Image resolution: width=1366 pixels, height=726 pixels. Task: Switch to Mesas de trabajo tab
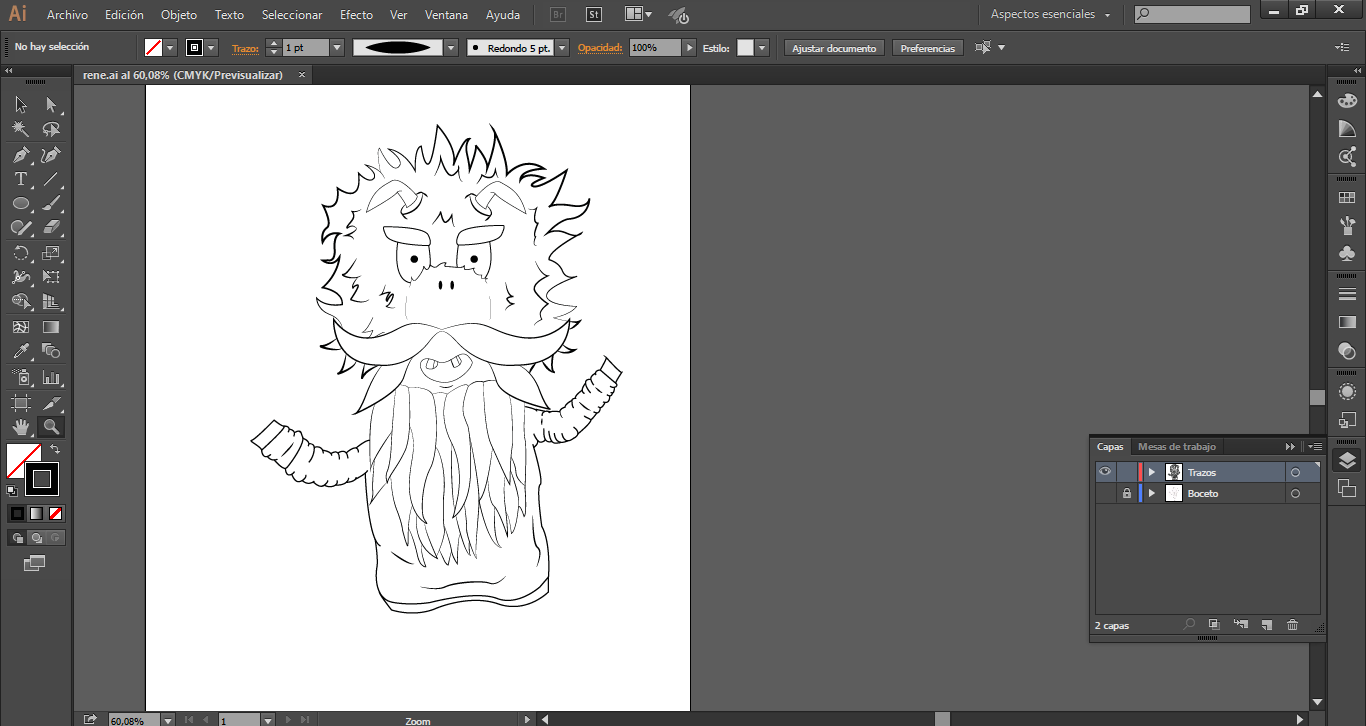1176,447
